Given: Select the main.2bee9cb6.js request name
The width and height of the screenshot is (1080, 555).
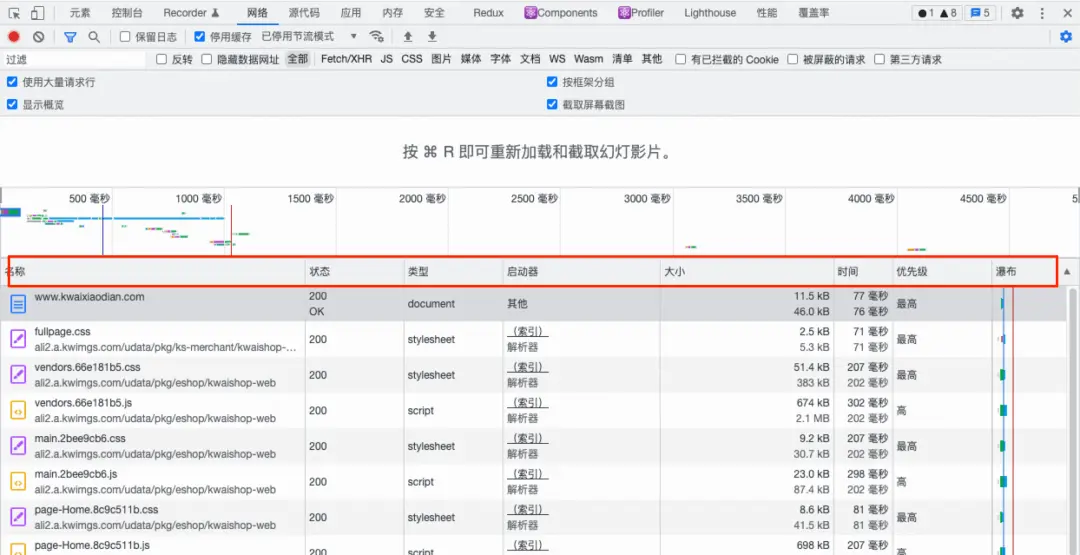Looking at the screenshot, I should point(76,474).
